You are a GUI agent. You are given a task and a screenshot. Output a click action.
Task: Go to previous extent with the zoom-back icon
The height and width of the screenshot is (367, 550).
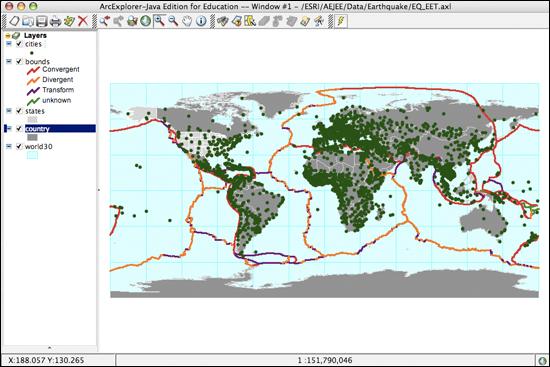coord(104,21)
